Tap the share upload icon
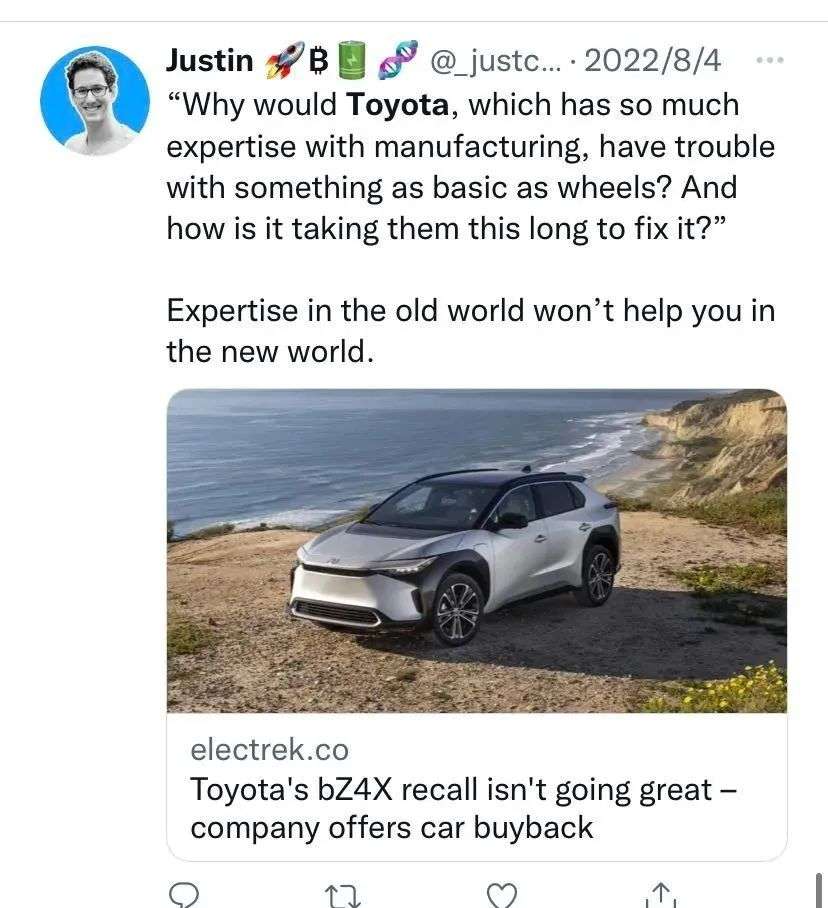 pos(661,895)
